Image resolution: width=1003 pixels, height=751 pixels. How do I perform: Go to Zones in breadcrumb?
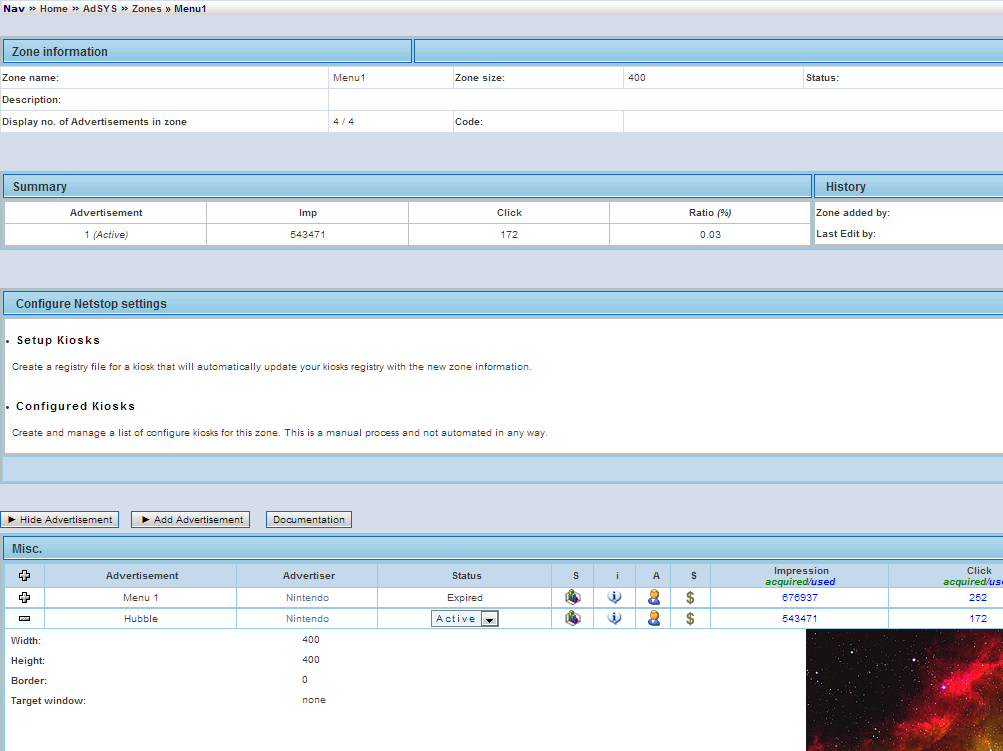[146, 8]
